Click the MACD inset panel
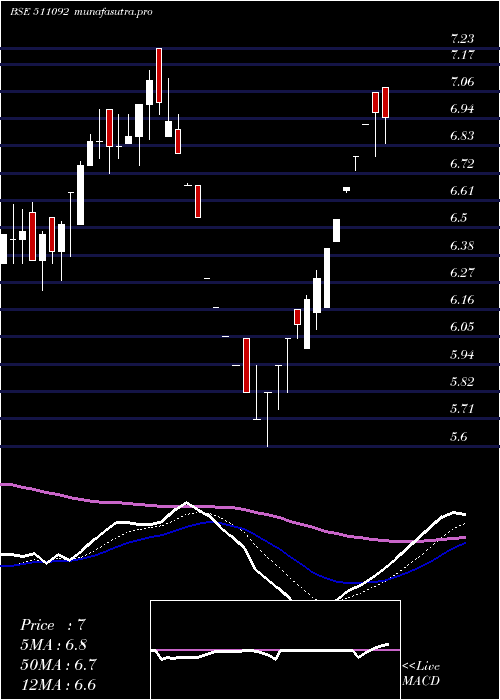Image resolution: width=500 pixels, height=700 pixels. (275, 650)
